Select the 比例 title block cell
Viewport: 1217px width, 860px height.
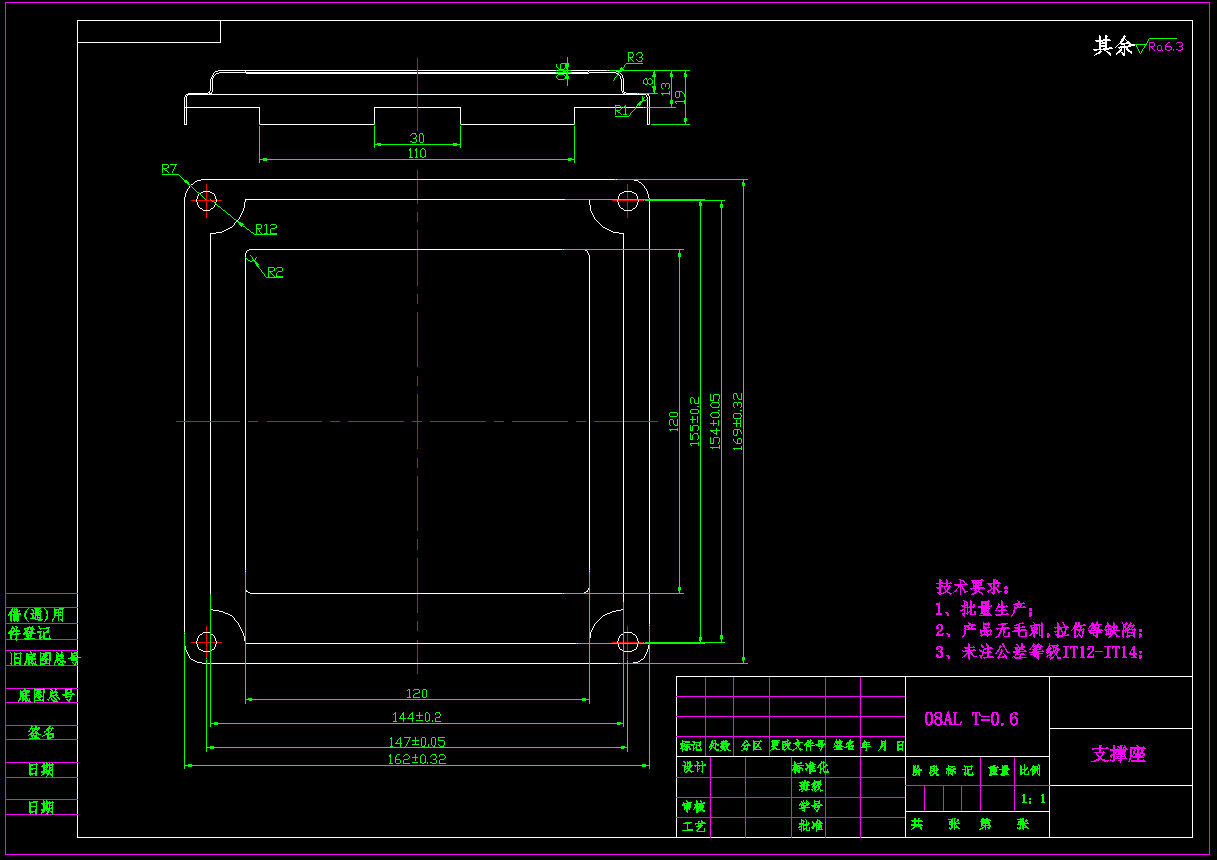[x=1029, y=771]
